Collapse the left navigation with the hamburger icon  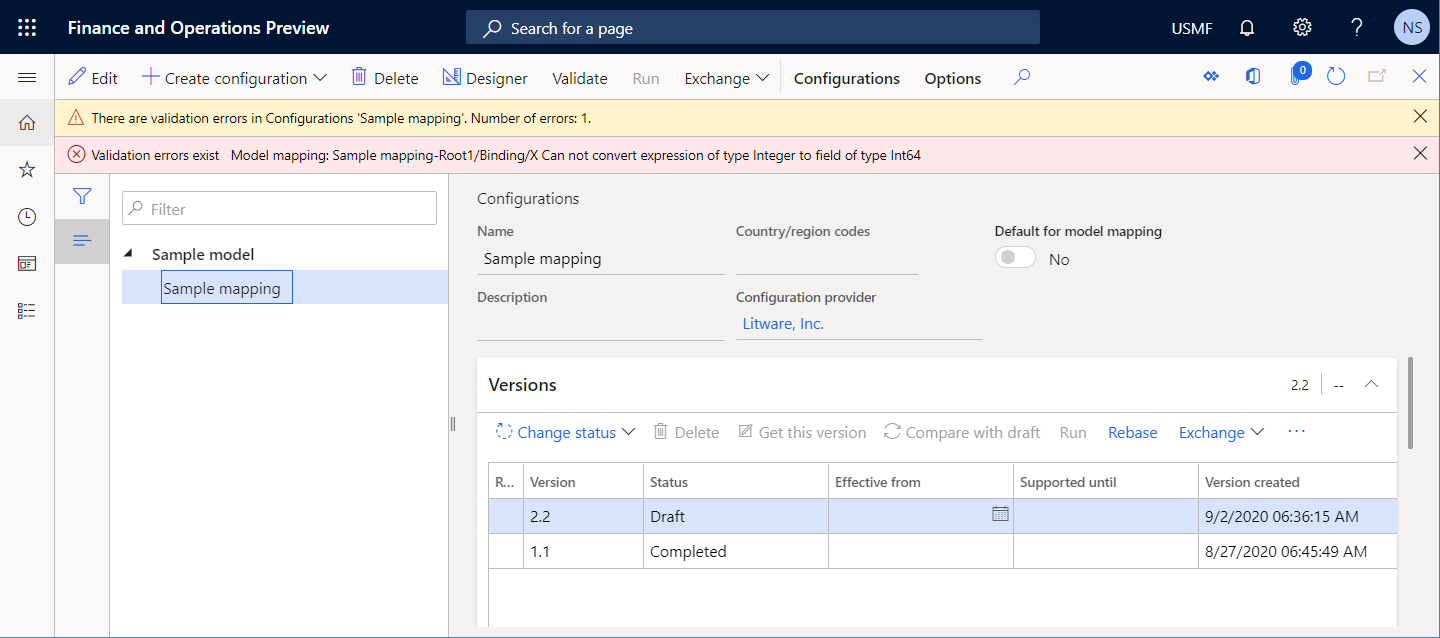click(27, 76)
